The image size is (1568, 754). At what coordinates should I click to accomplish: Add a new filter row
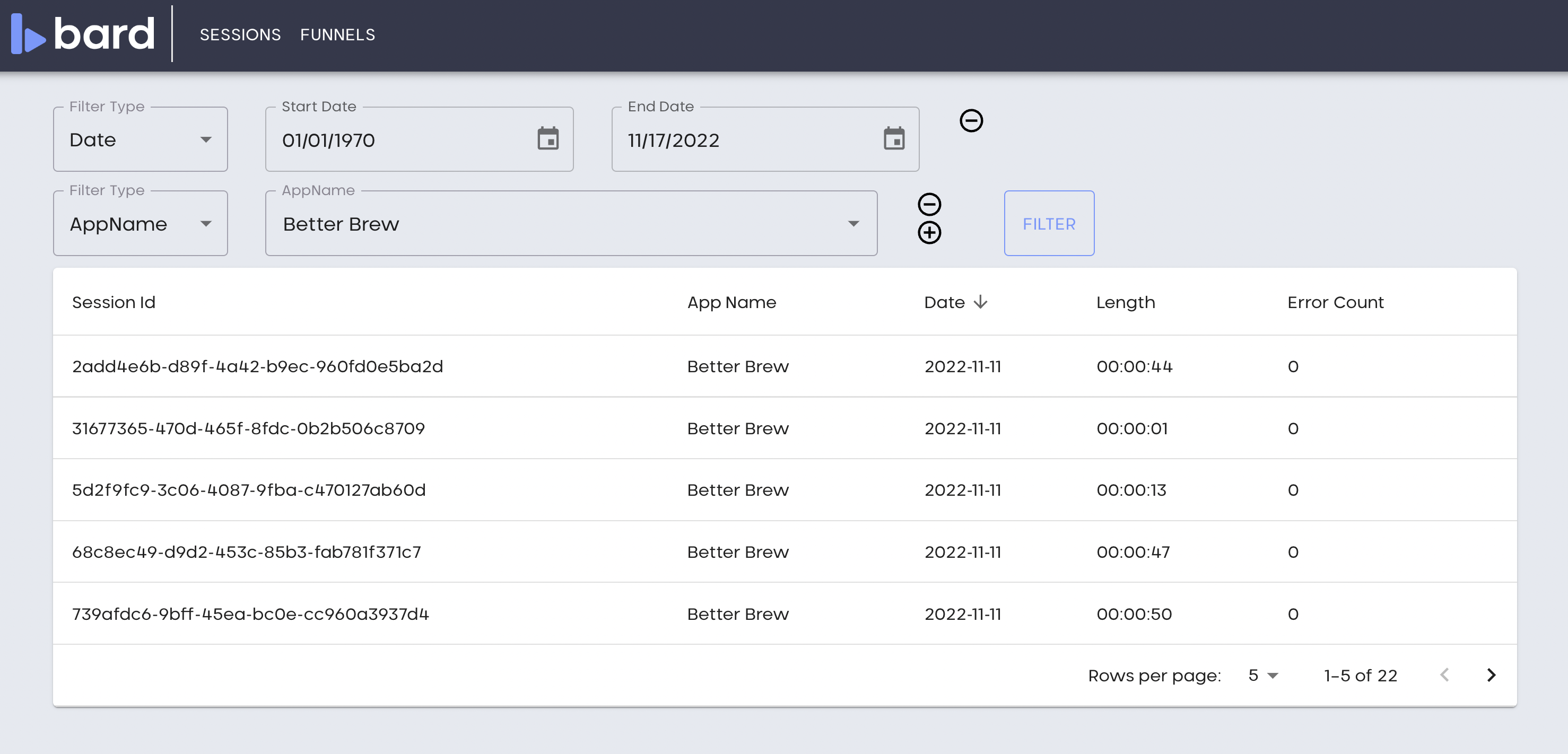pos(929,232)
